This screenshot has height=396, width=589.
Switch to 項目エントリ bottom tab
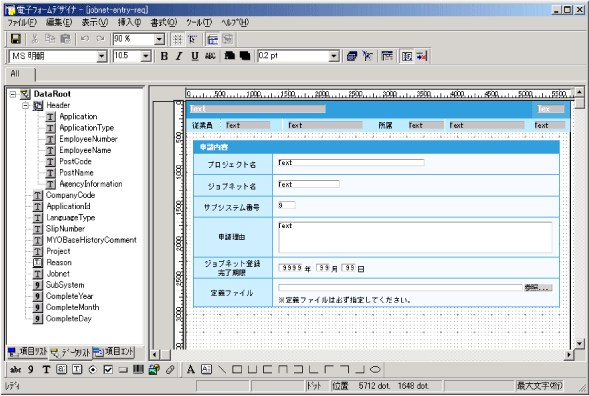(x=113, y=352)
